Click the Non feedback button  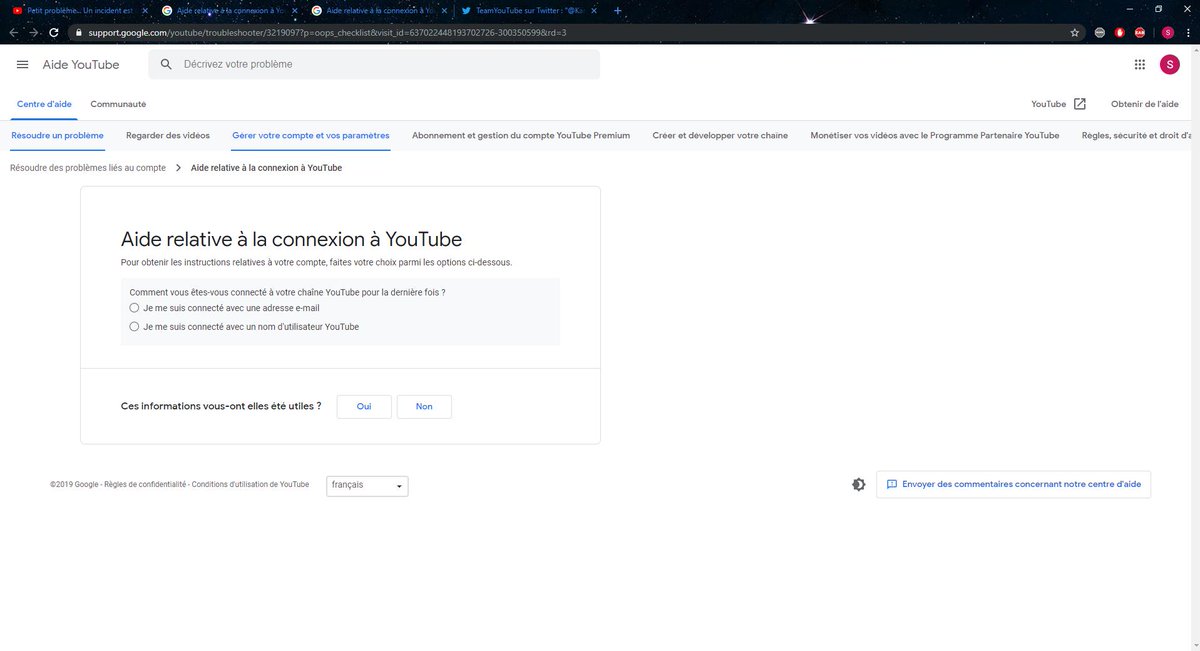coord(424,407)
